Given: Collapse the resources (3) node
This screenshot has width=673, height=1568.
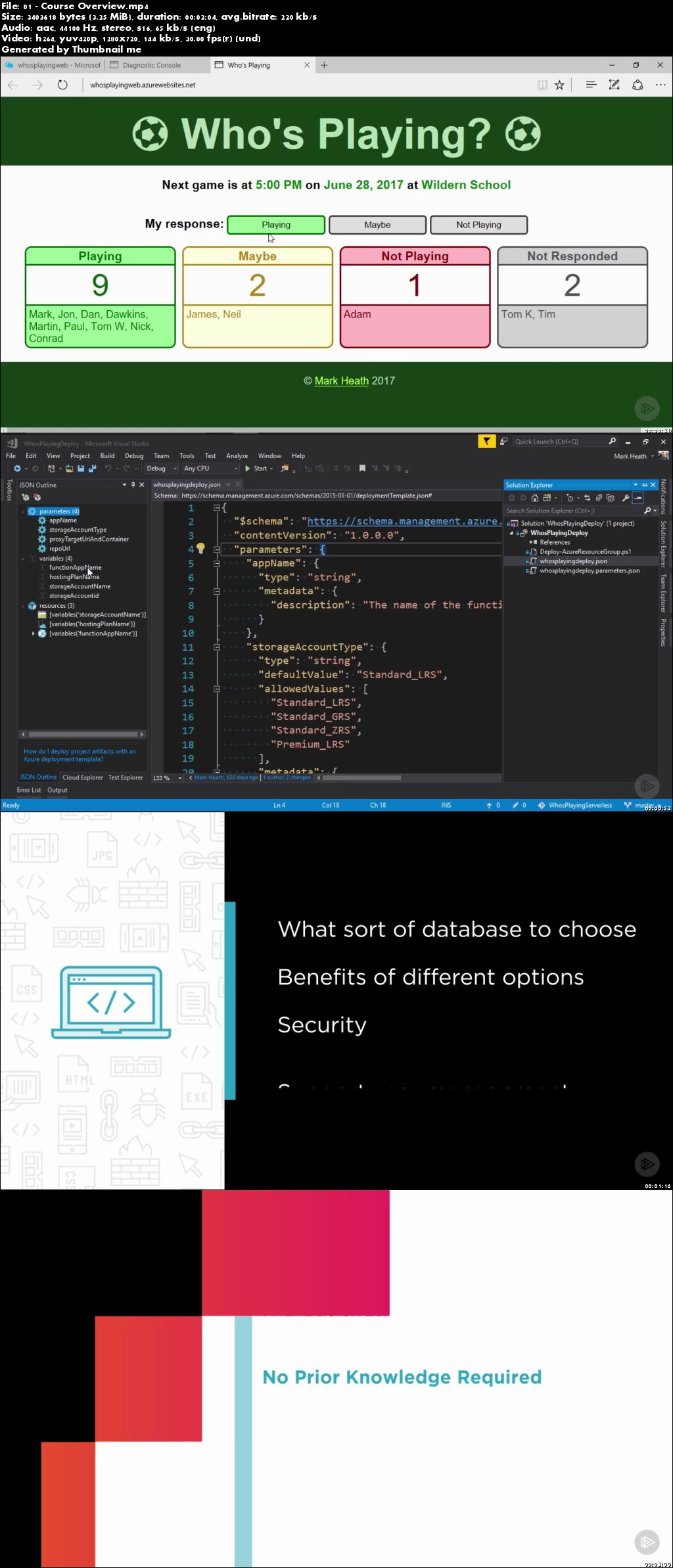Looking at the screenshot, I should [24, 606].
